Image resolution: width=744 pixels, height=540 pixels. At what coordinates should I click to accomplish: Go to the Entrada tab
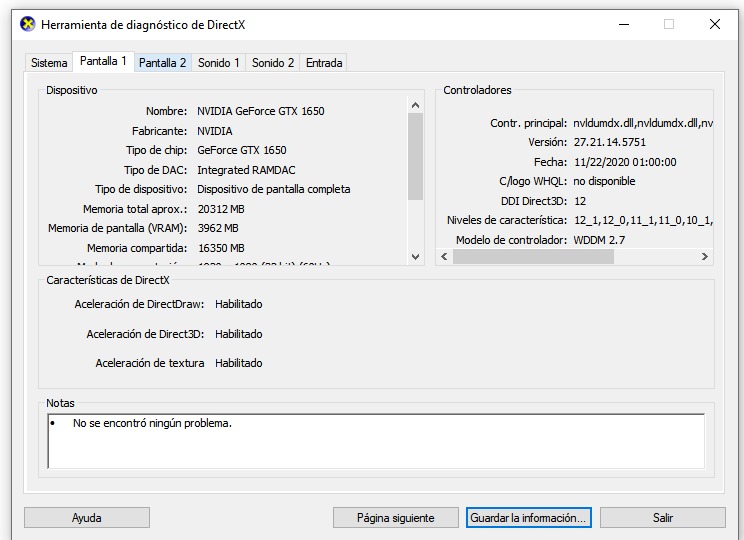click(x=324, y=63)
